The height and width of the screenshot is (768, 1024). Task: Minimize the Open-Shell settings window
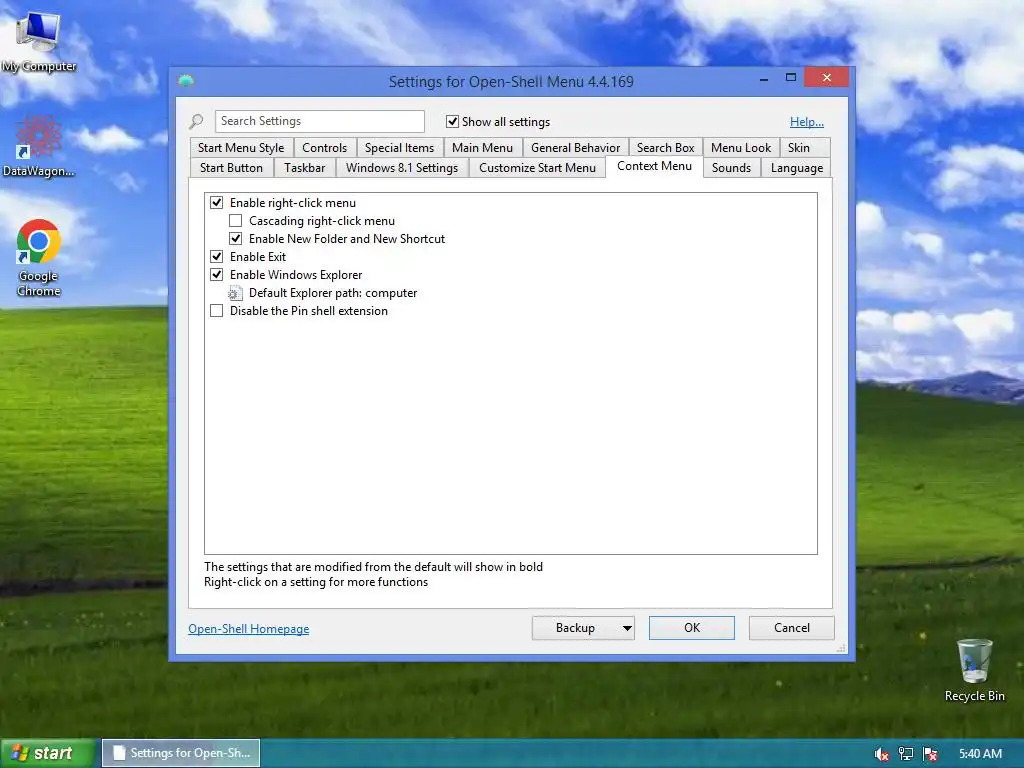click(x=763, y=79)
